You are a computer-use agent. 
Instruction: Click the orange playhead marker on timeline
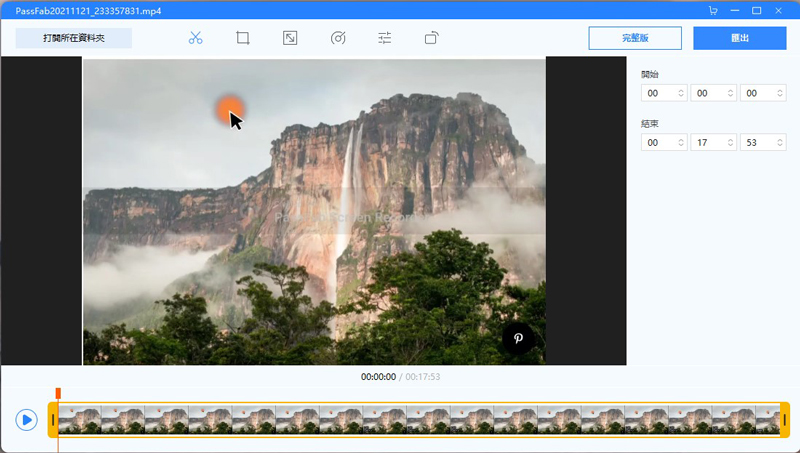coord(58,394)
